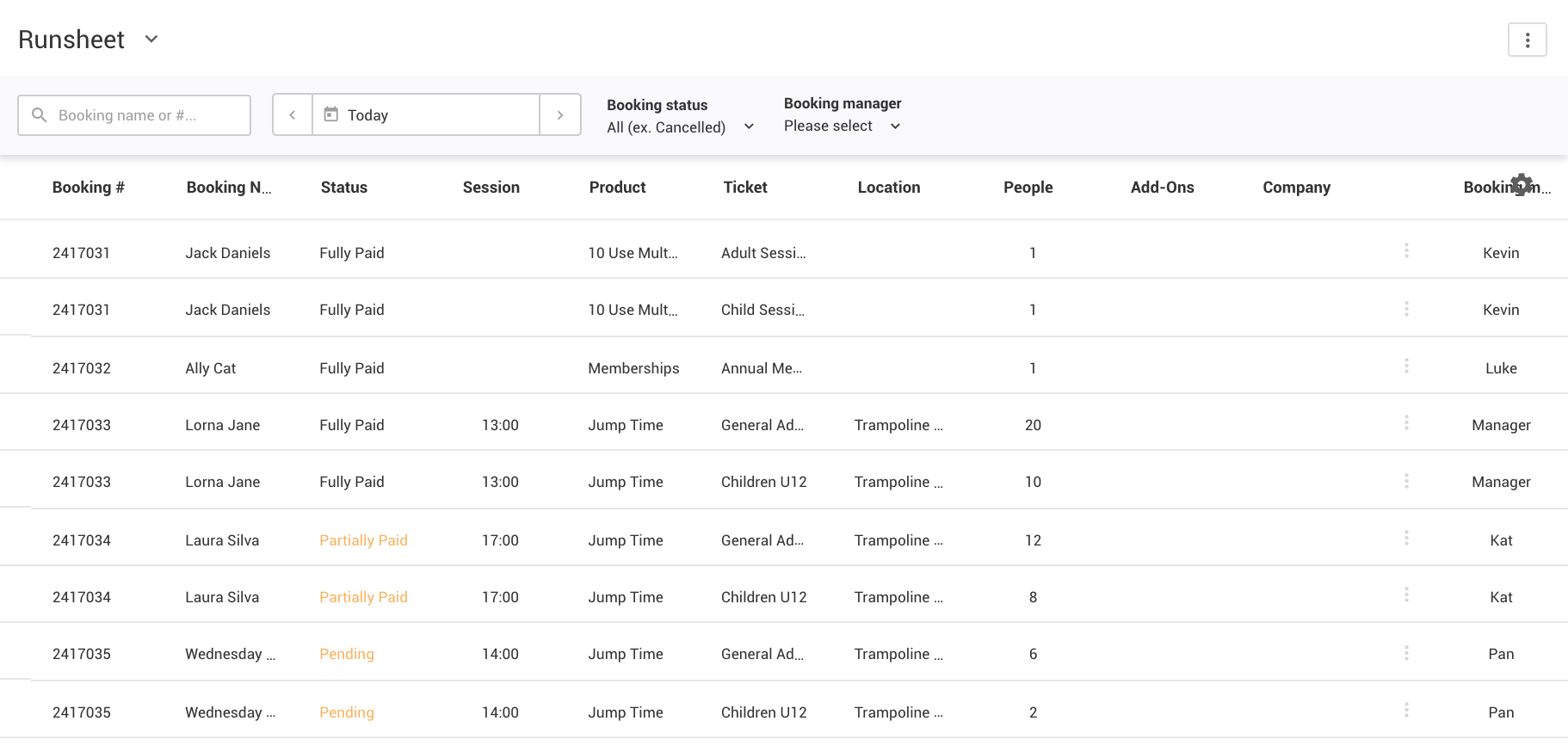1568x752 pixels.
Task: Select booking number 2417032
Action: click(82, 368)
